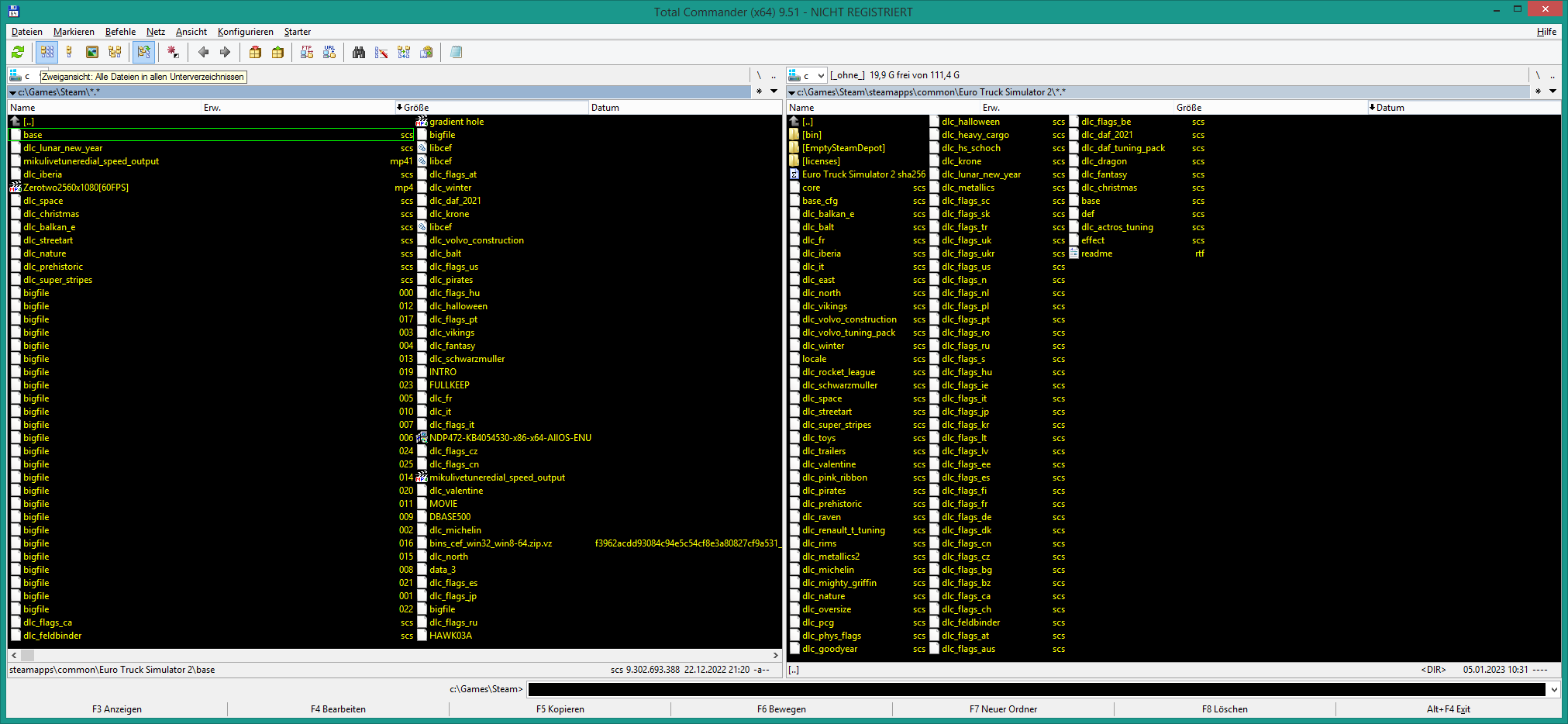Screen dimensions: 1568x724
Task: Click the Alt+F4 Exit button
Action: coord(1448,709)
